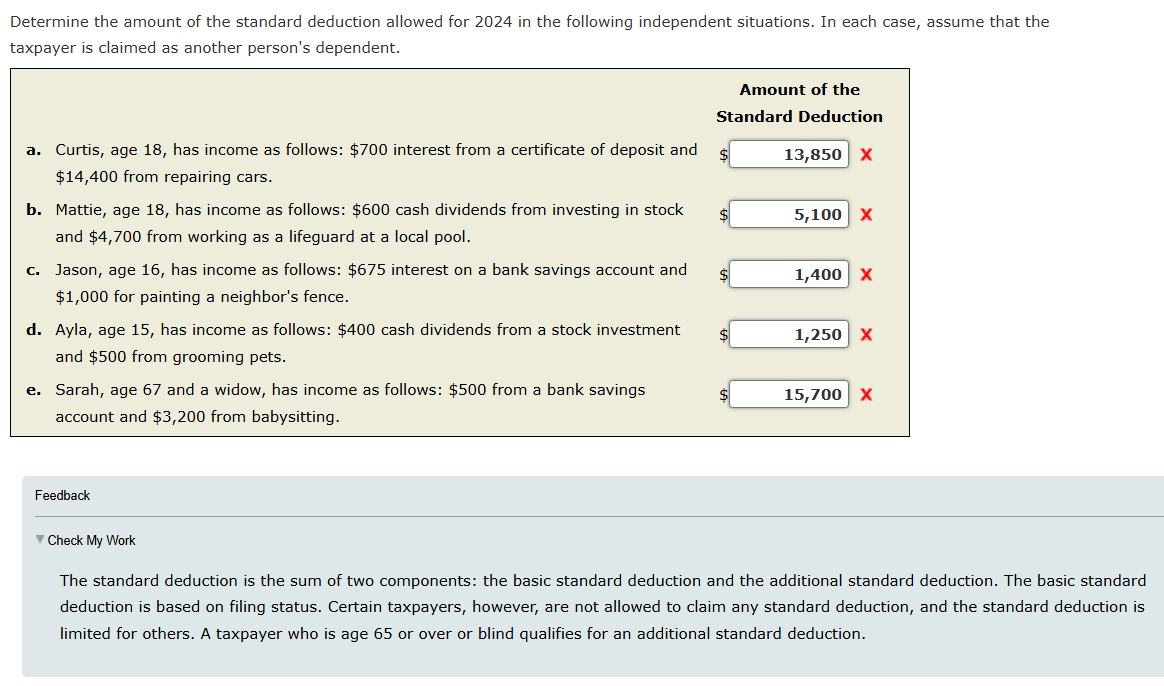Viewport: 1164px width, 686px height.
Task: Click the red X next to Mattie's 5,100 answer
Action: pos(866,214)
